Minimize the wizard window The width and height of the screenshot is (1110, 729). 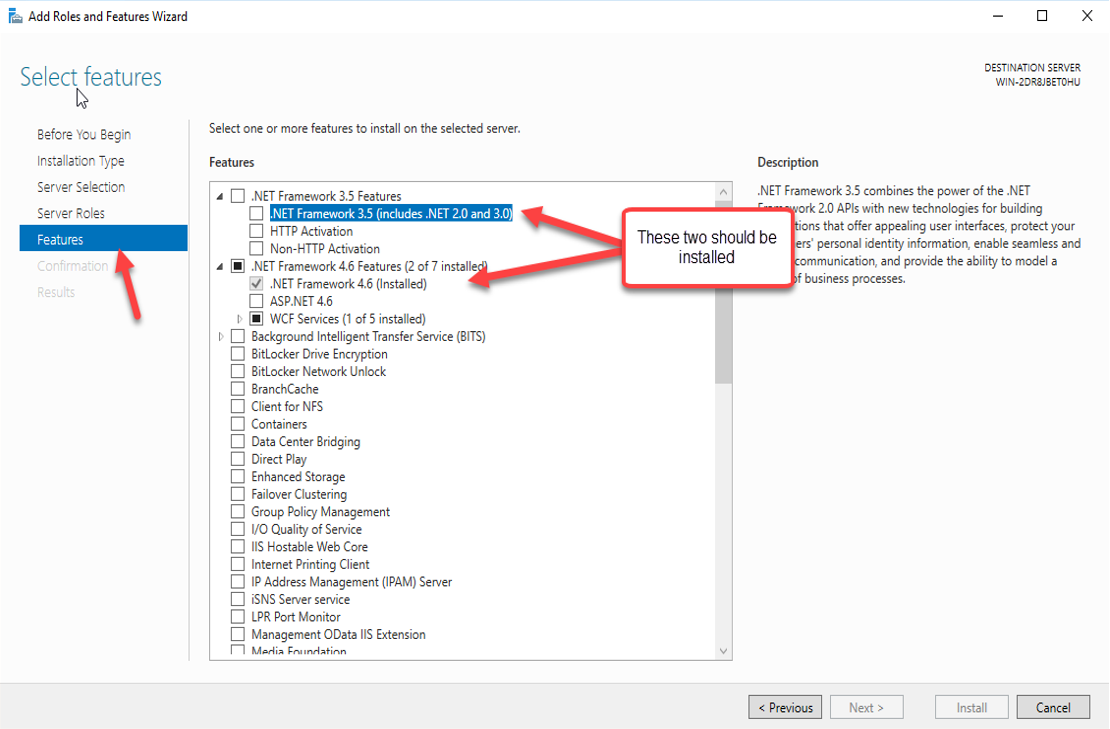click(x=997, y=16)
